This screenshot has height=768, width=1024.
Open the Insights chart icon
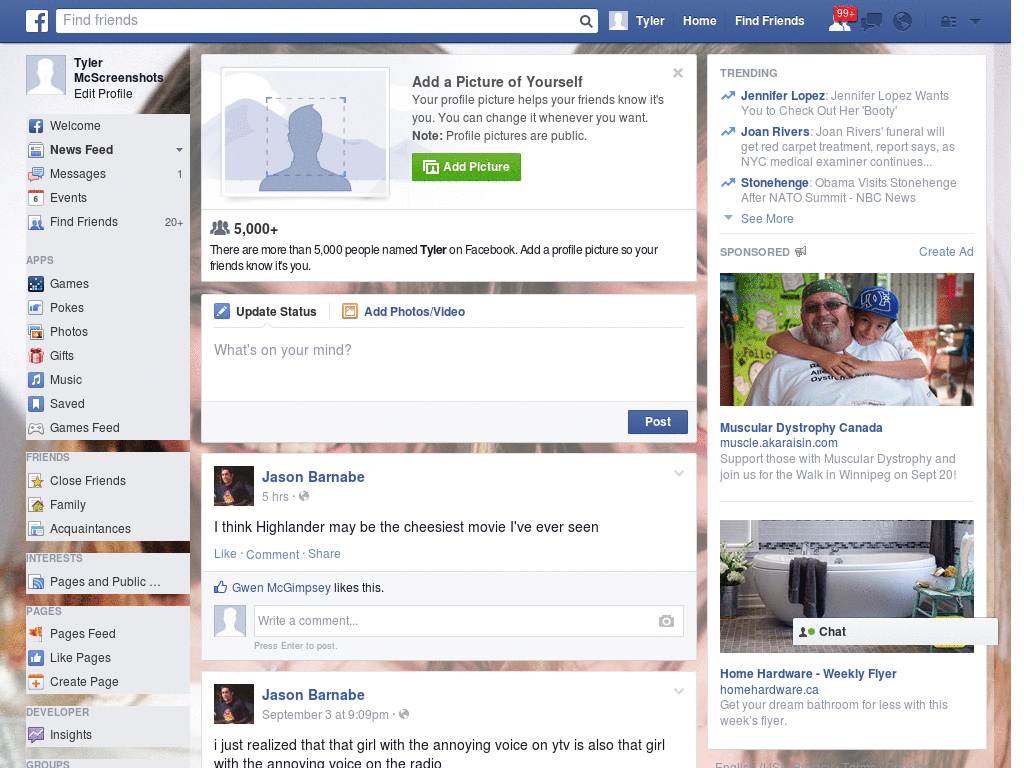36,735
